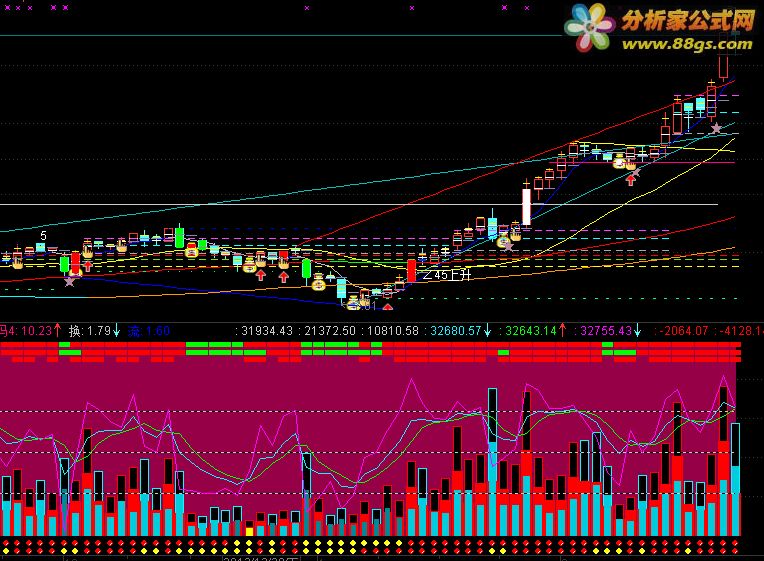Click the white value '21372.50'
The width and height of the screenshot is (764, 561).
pyautogui.click(x=330, y=331)
